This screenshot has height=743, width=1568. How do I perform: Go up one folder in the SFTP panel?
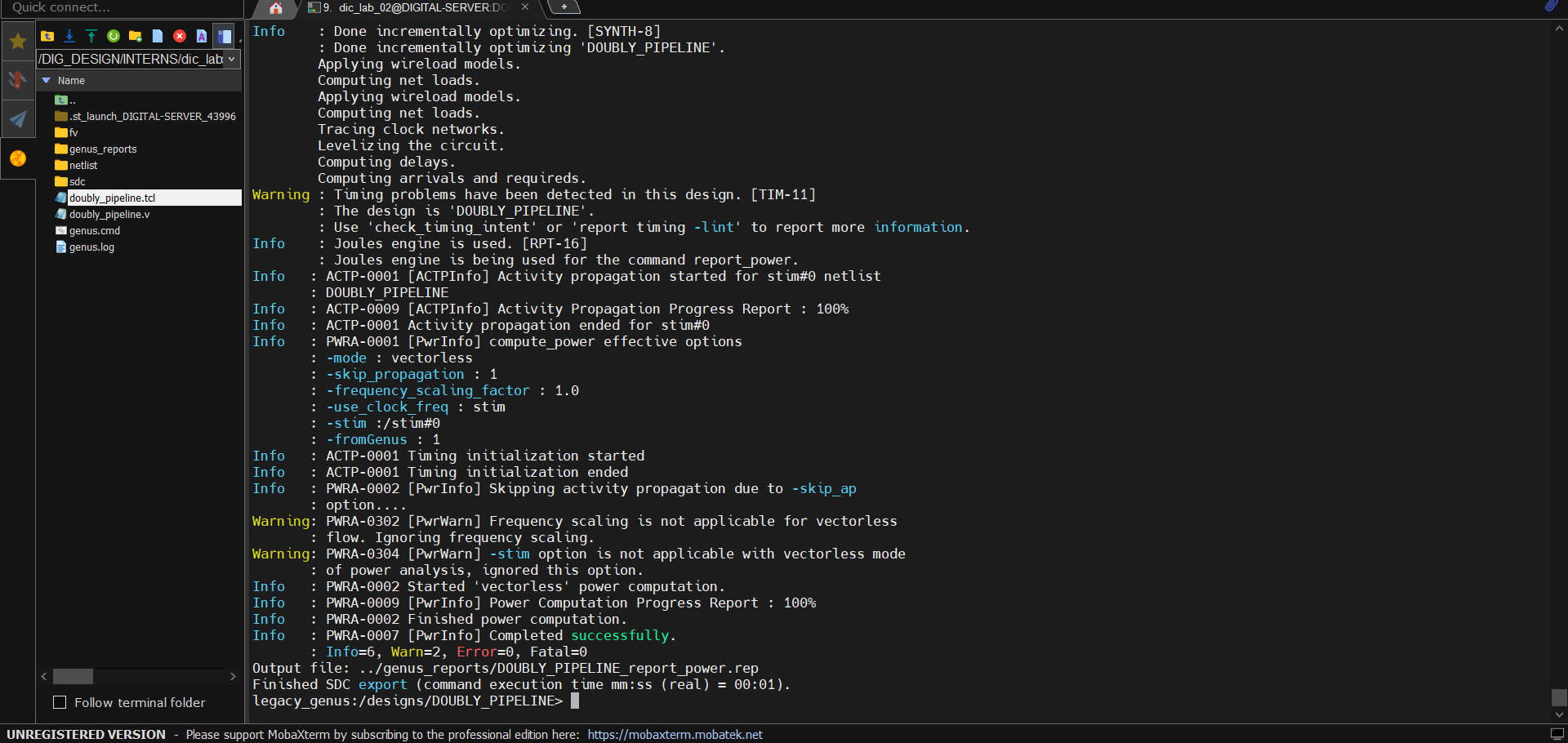tap(47, 36)
